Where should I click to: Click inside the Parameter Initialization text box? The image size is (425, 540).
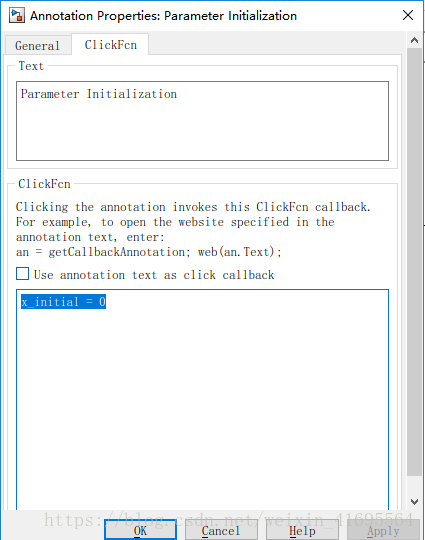pos(203,121)
